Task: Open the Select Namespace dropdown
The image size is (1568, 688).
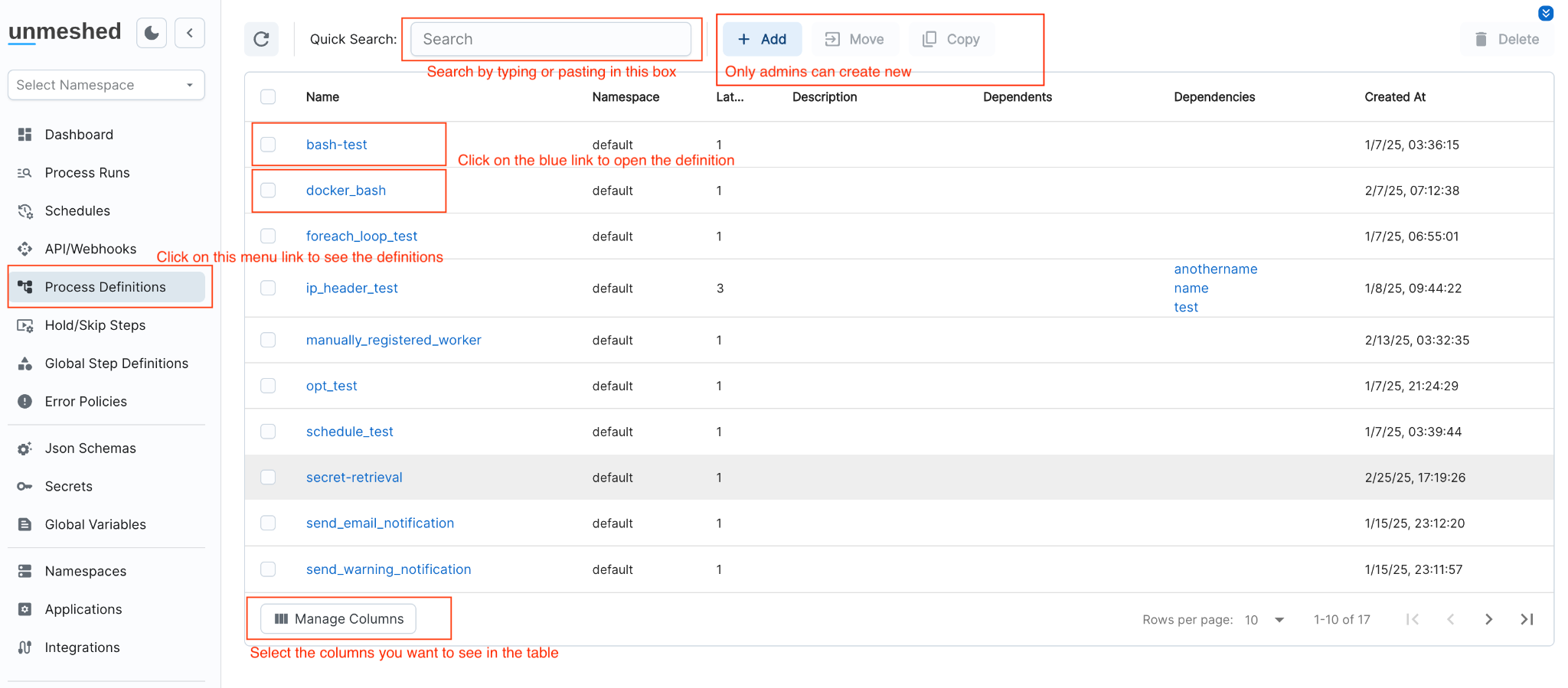Action: [x=106, y=85]
